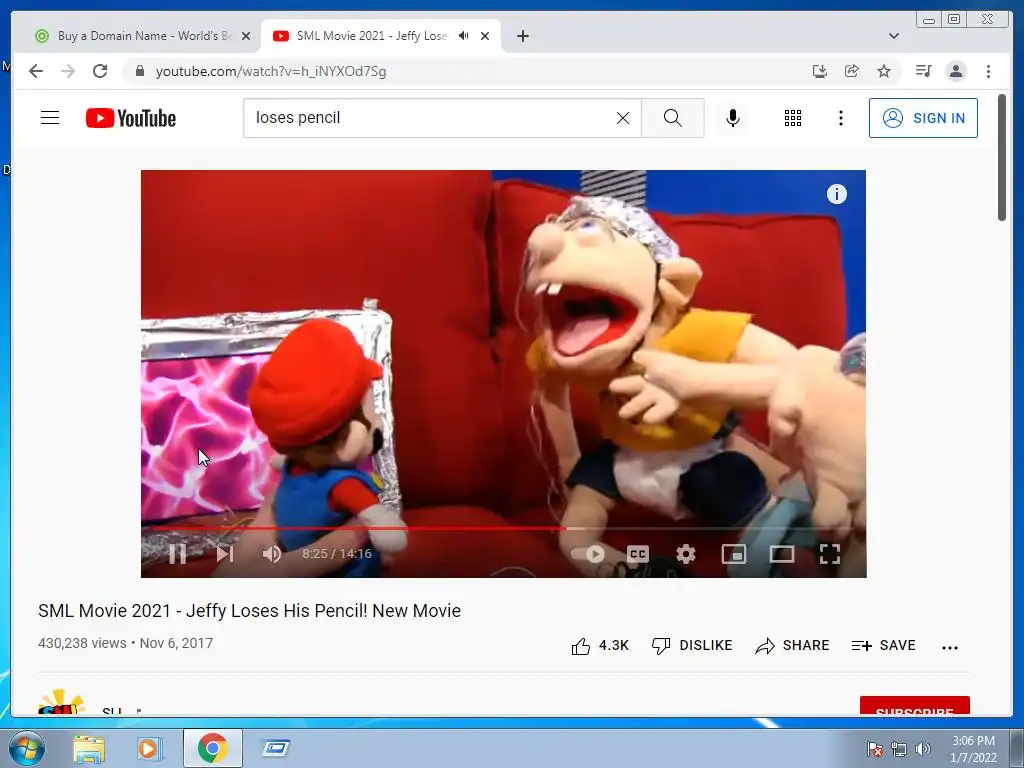Open more actions ellipsis under video
The image size is (1024, 768).
[950, 647]
